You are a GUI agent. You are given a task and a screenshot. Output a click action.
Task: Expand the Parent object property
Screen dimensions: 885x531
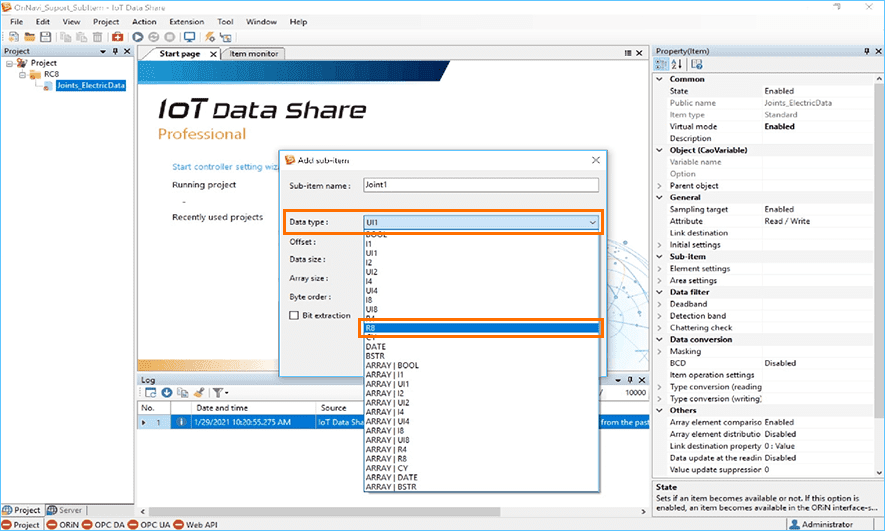tap(659, 186)
